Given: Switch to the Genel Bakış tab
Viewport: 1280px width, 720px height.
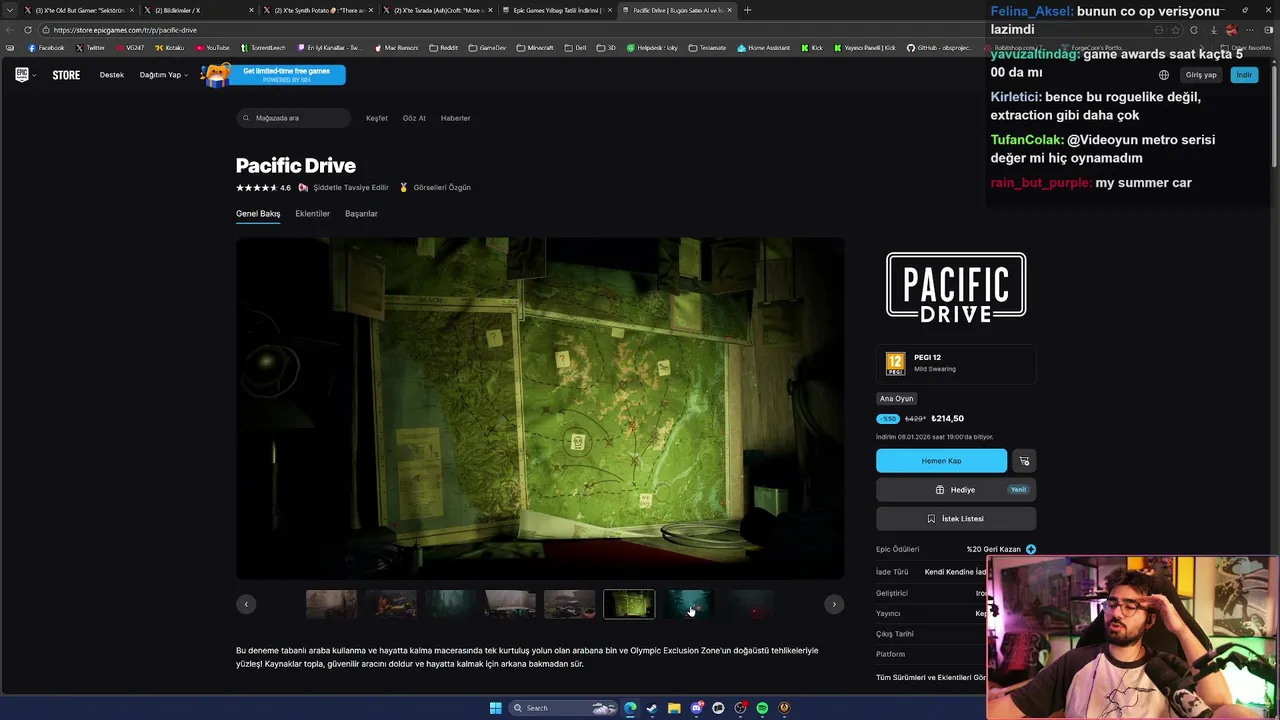Looking at the screenshot, I should click(x=258, y=214).
